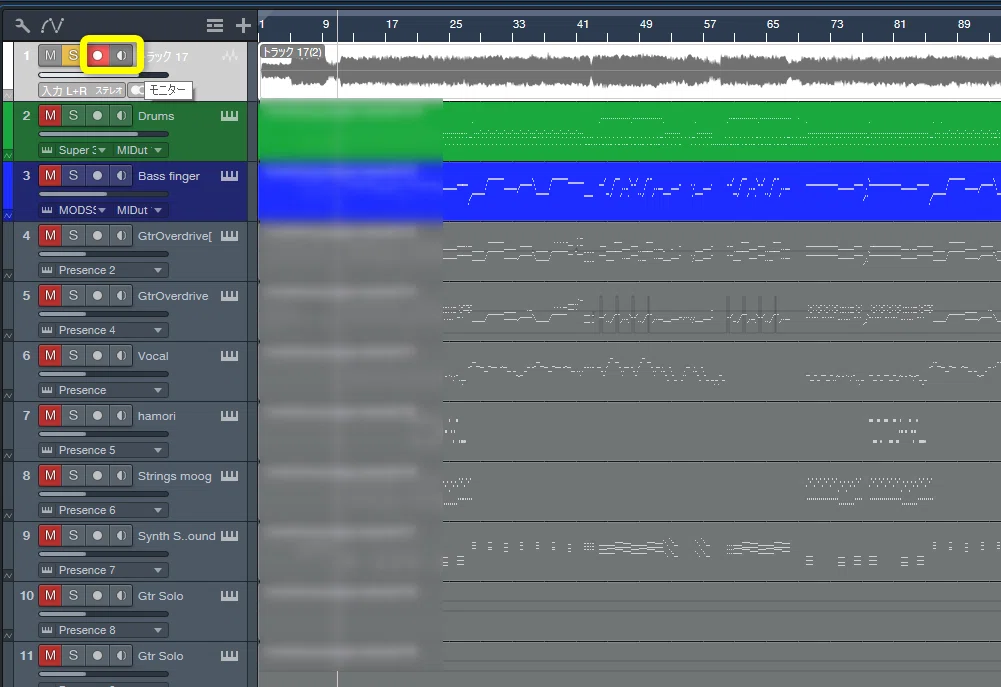Open the track list menu icon

click(x=215, y=26)
